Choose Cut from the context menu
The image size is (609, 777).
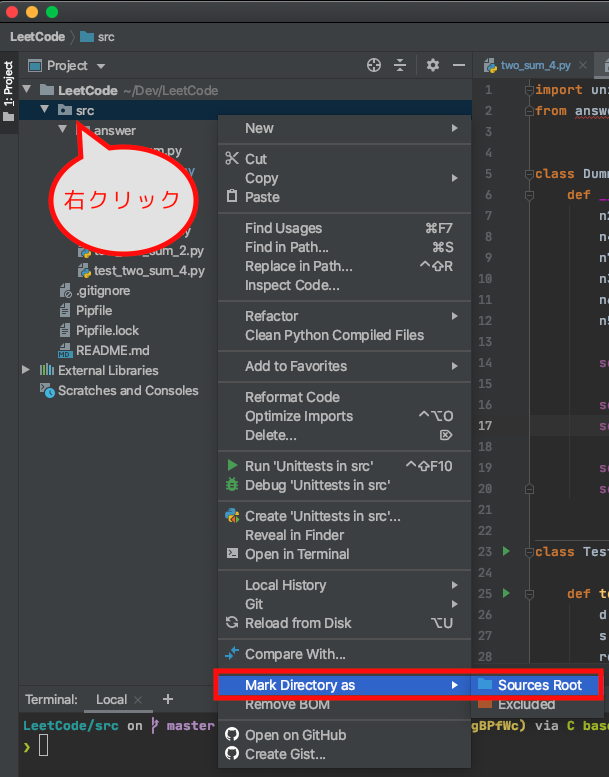(344, 159)
